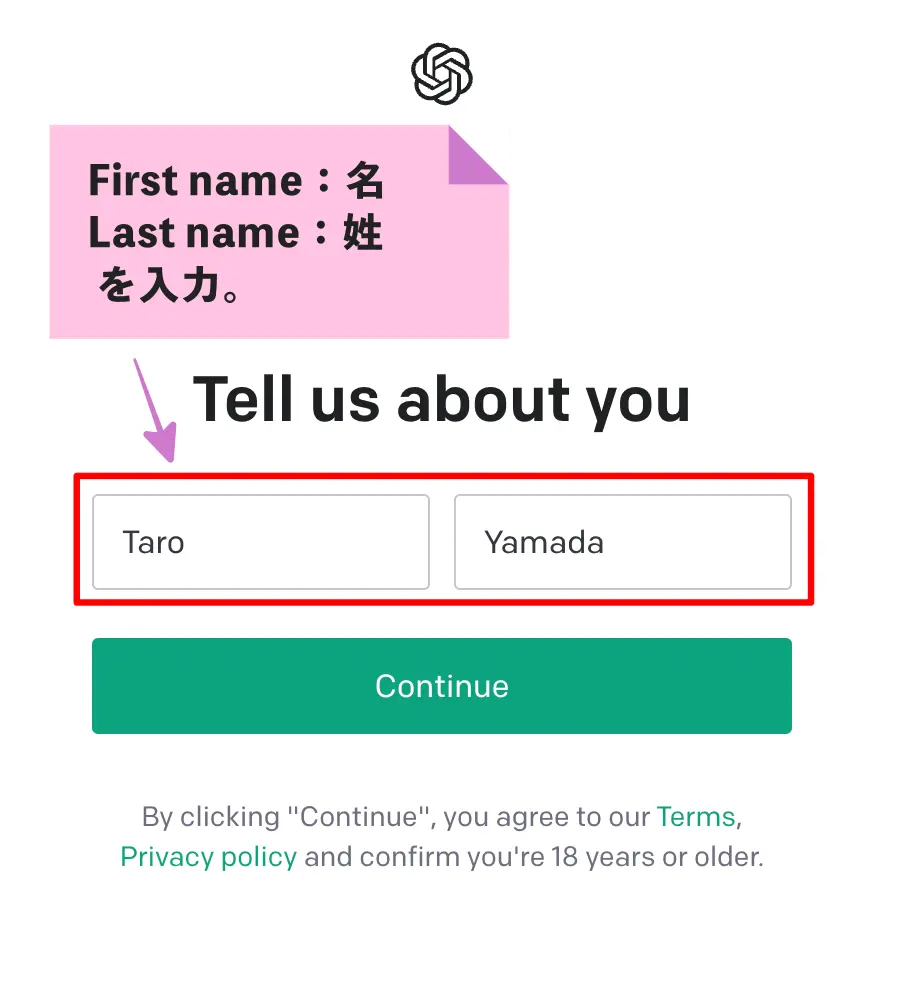Open the Terms link
922x982 pixels.
pyautogui.click(x=695, y=817)
